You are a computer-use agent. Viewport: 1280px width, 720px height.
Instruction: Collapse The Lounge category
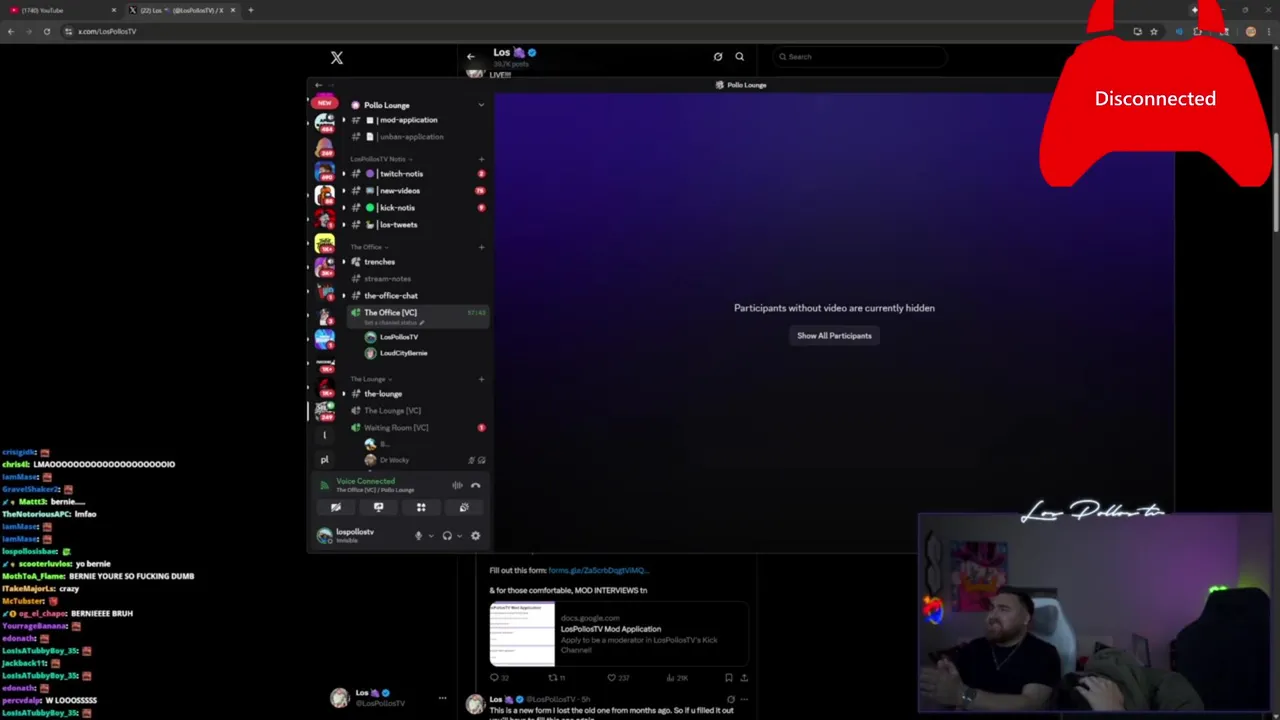(x=370, y=379)
